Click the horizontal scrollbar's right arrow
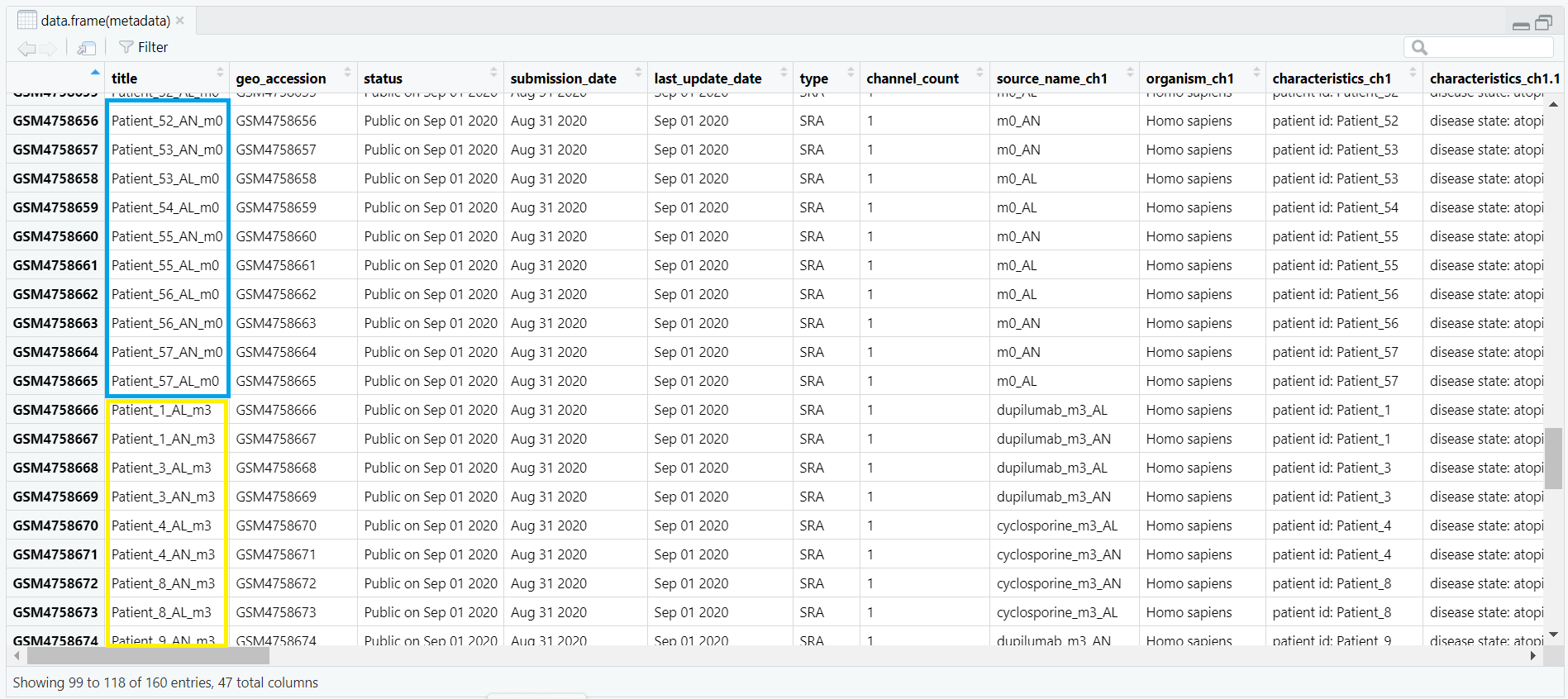 [x=1533, y=656]
